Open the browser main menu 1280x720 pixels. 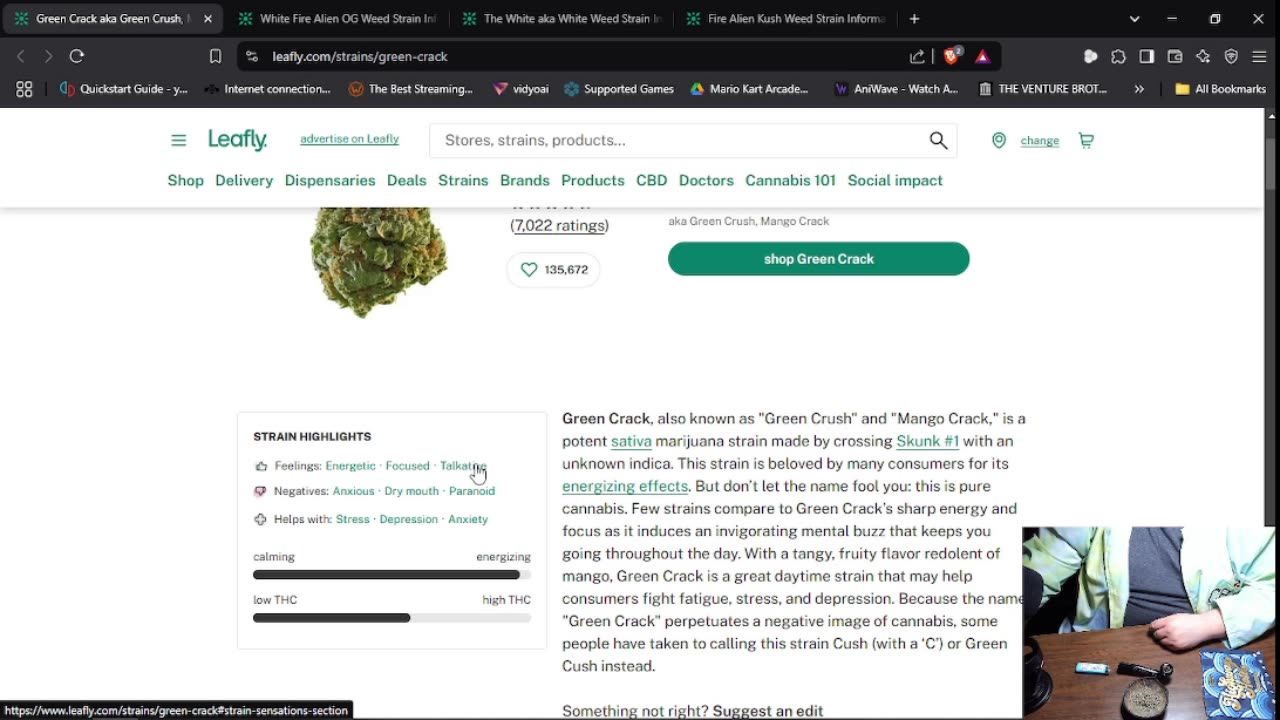point(1259,57)
